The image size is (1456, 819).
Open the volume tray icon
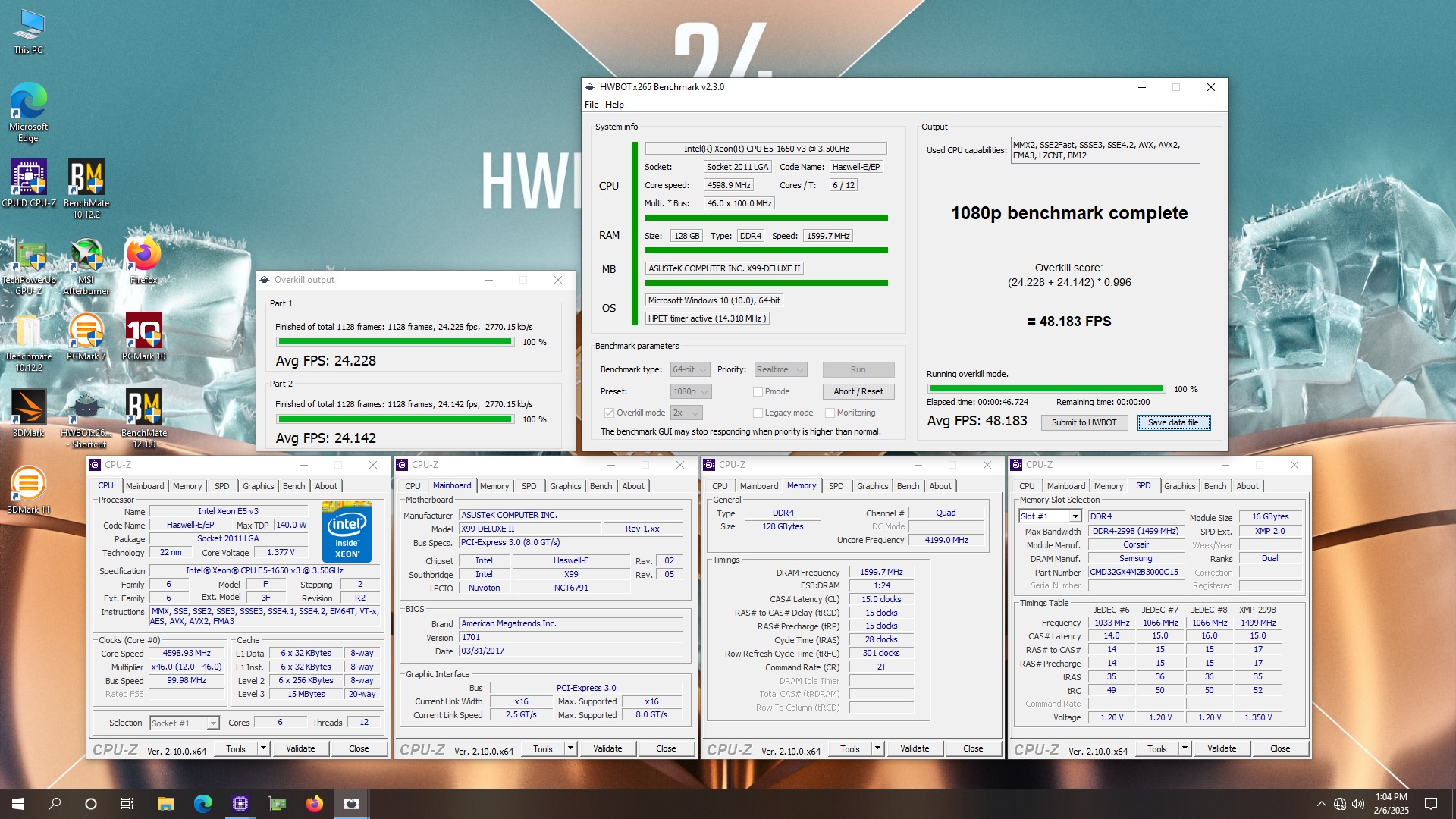(x=1358, y=804)
